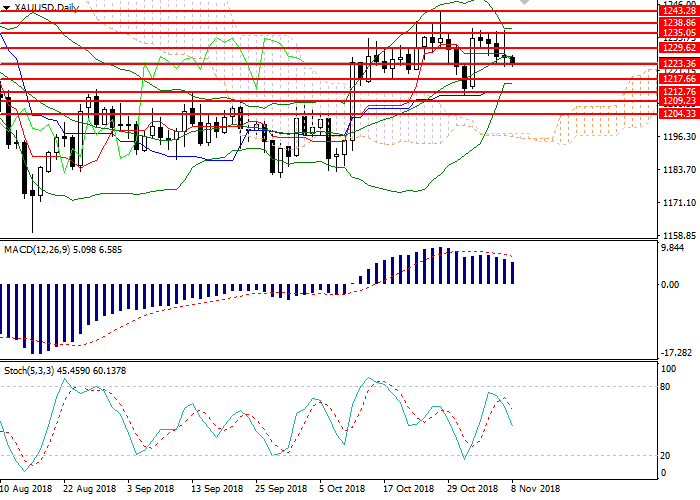The width and height of the screenshot is (700, 500).
Task: Click the MACD 9.844 scale value
Action: (672, 248)
